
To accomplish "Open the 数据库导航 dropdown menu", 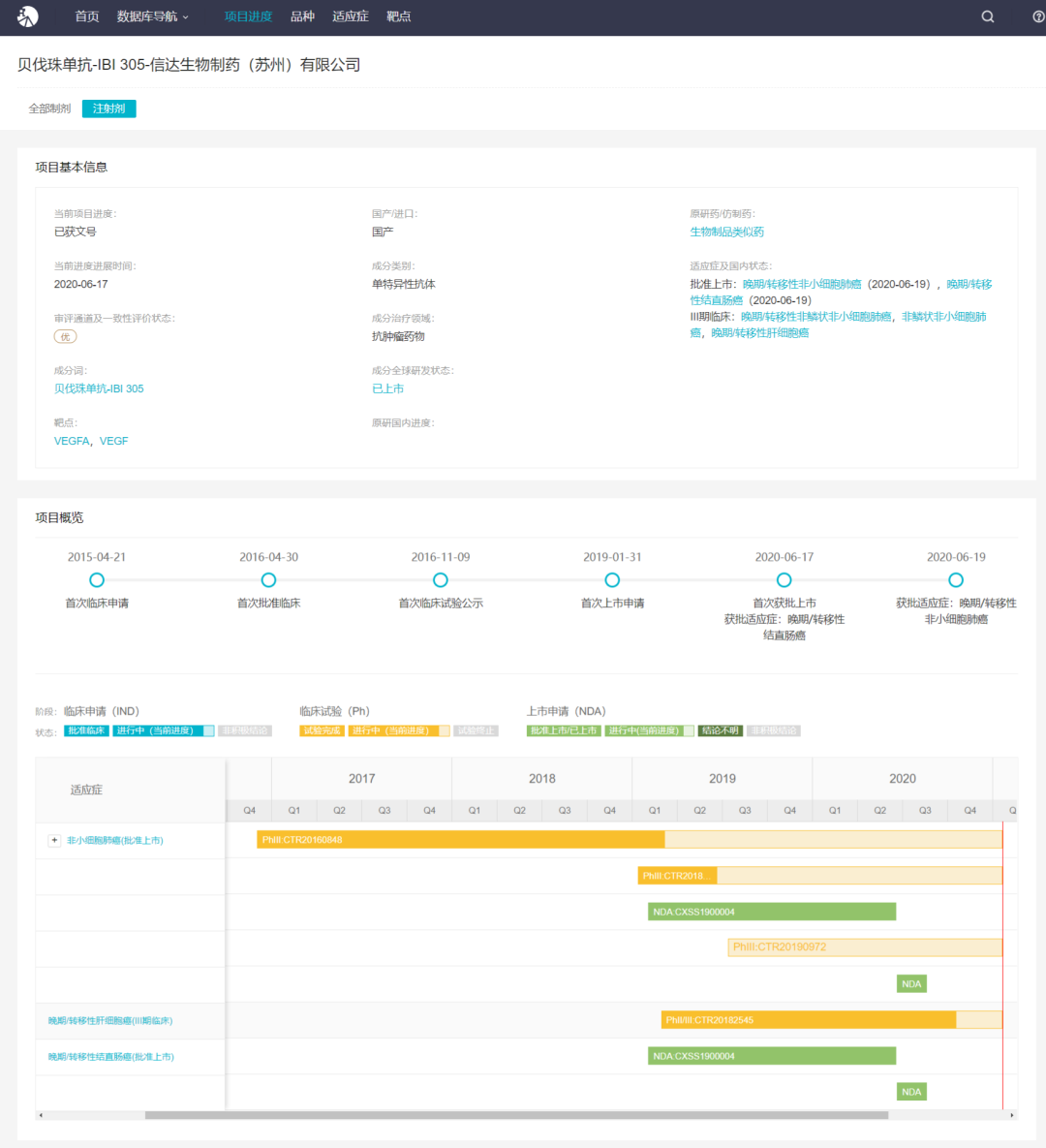I will (x=152, y=16).
